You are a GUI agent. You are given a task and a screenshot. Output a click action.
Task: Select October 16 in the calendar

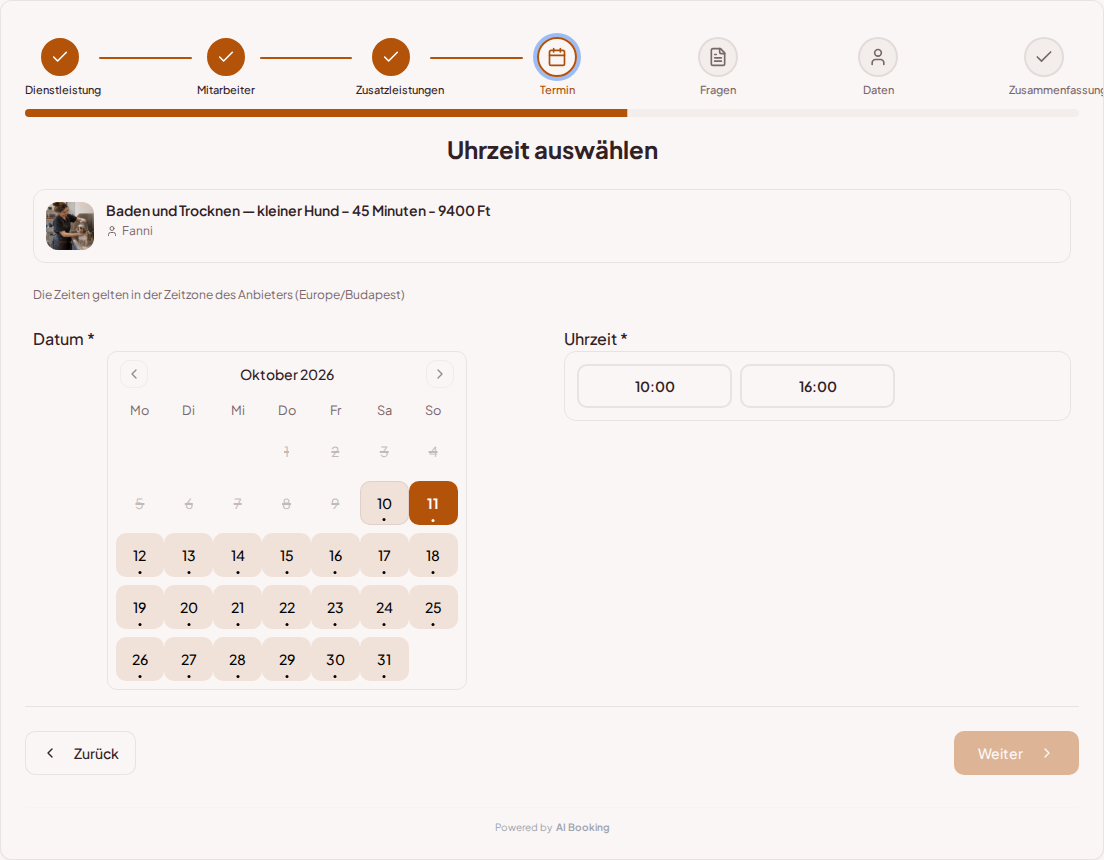(x=335, y=555)
